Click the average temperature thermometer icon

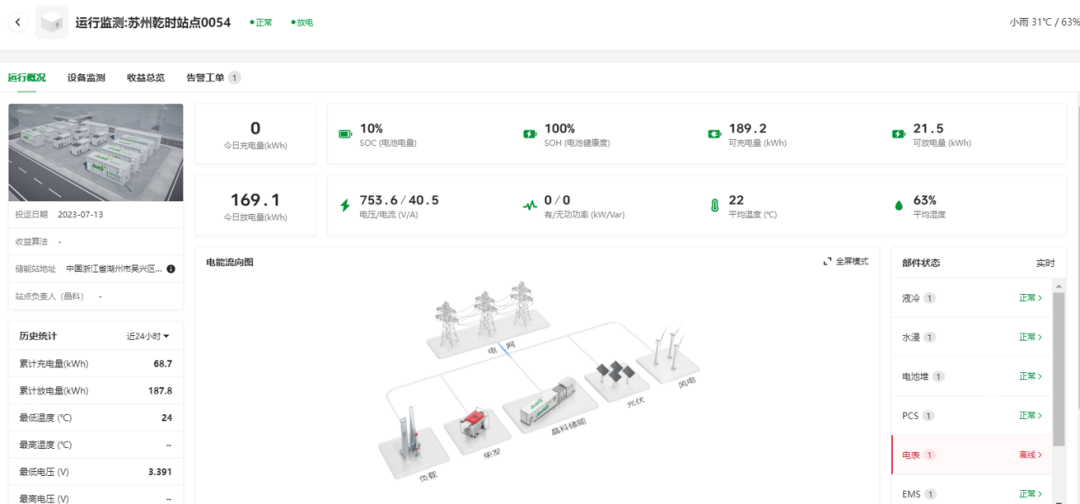click(714, 206)
